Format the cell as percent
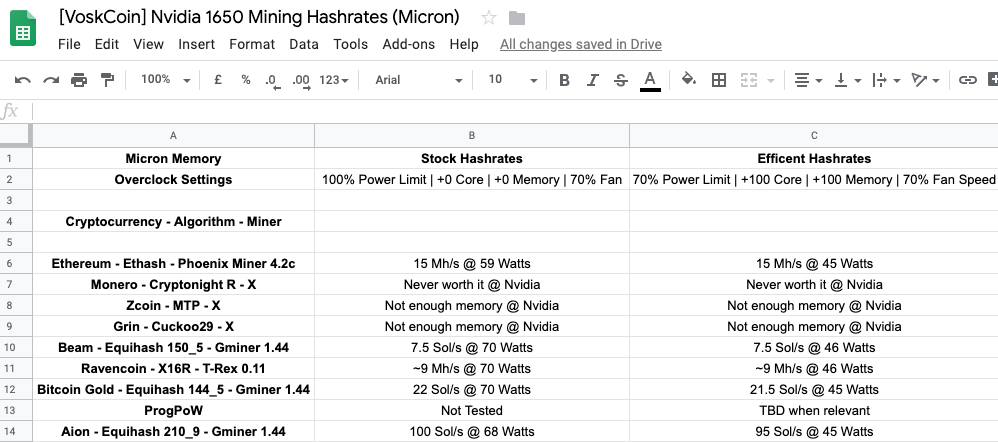The image size is (998, 442). coord(246,80)
